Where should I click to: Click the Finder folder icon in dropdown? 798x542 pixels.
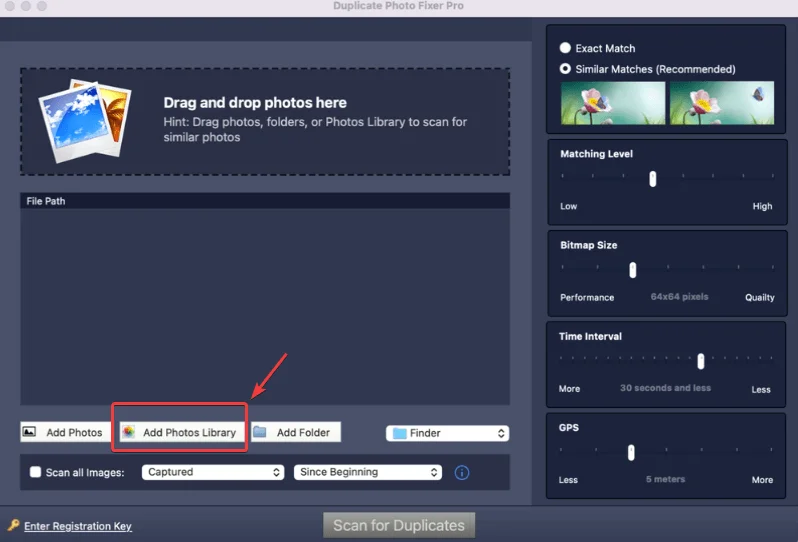[x=399, y=433]
